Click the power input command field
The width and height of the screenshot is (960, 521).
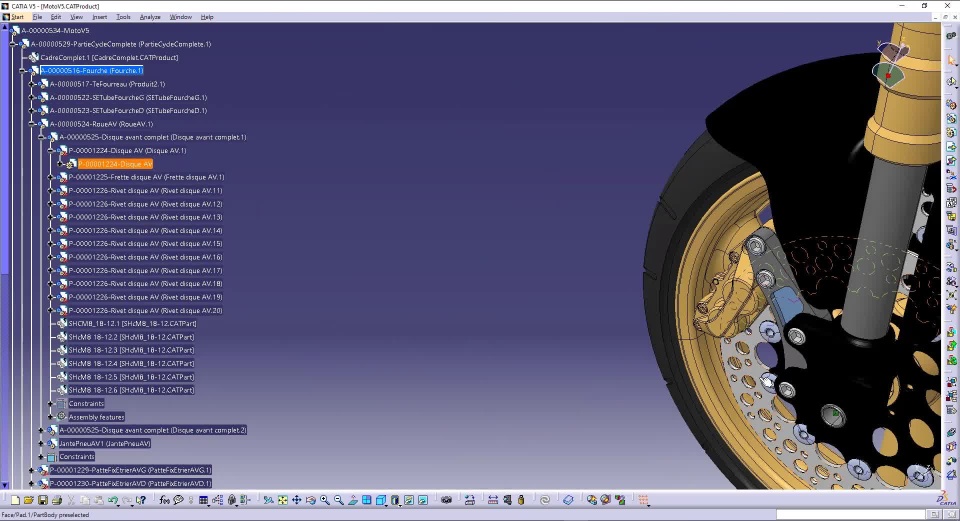click(x=850, y=514)
